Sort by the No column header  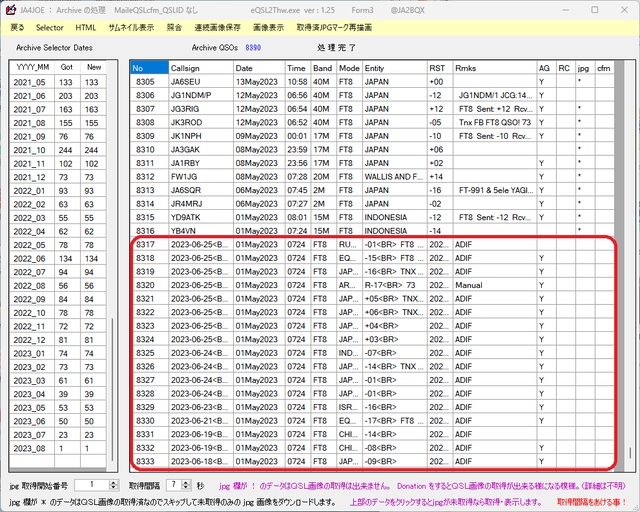point(149,68)
